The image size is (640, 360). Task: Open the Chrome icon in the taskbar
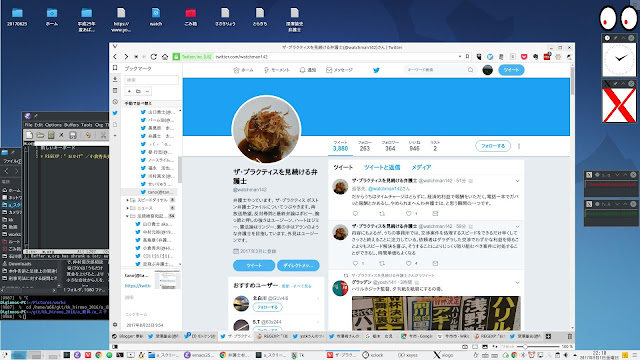(x=98, y=355)
